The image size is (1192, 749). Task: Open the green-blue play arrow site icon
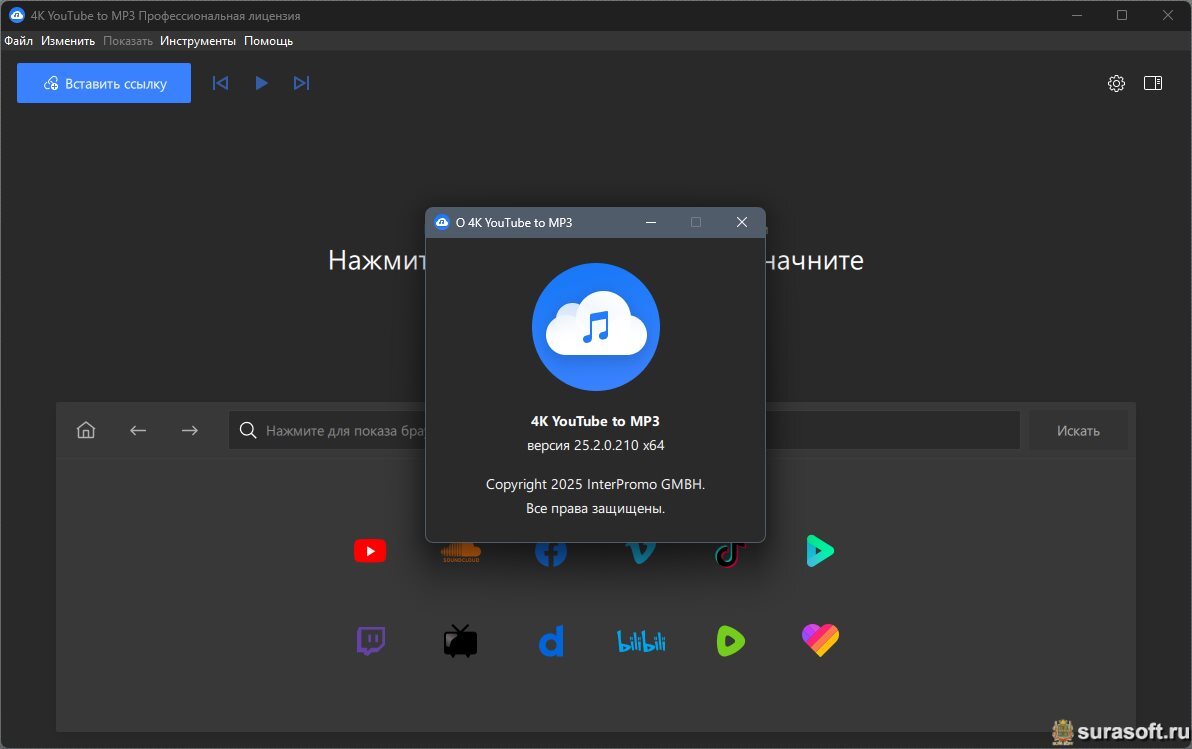(x=820, y=551)
